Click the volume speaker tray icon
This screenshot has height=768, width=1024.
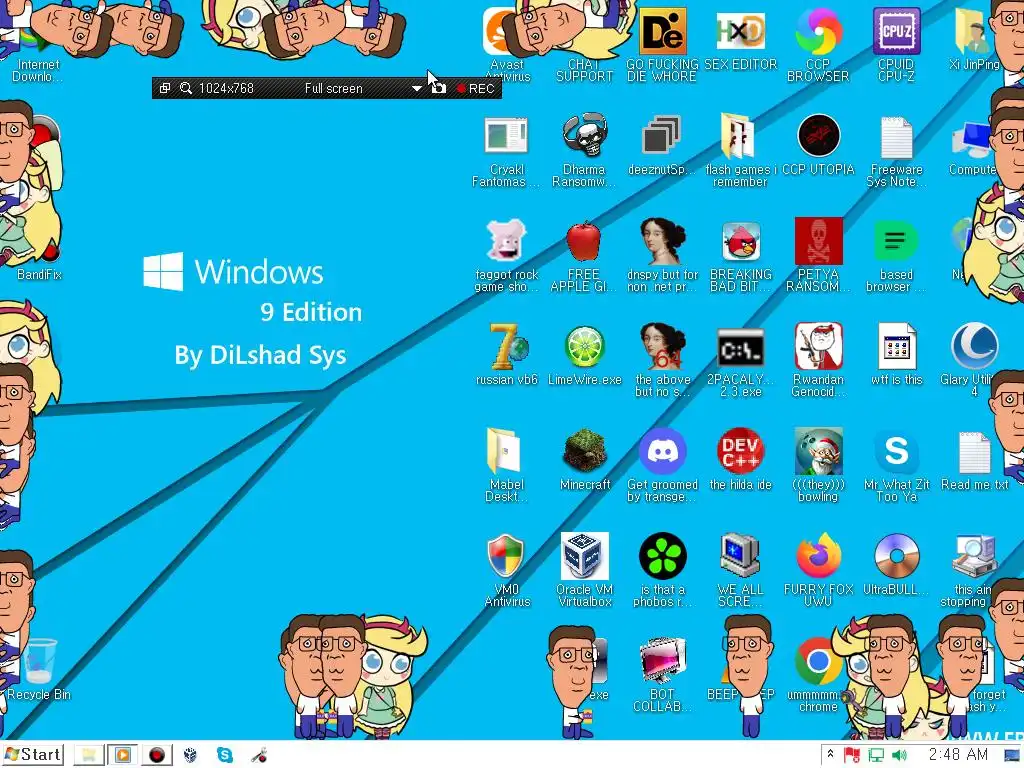pos(899,756)
